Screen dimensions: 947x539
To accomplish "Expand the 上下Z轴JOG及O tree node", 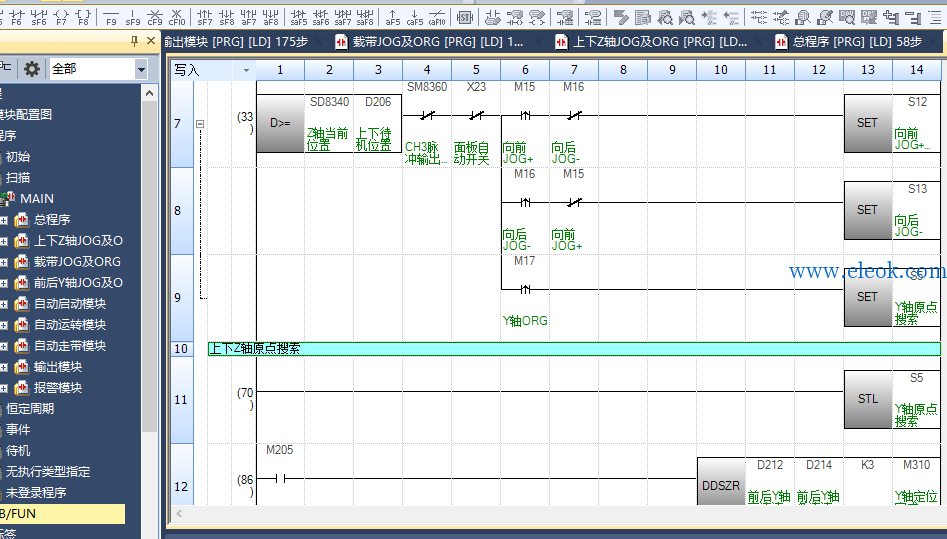I will [4, 241].
